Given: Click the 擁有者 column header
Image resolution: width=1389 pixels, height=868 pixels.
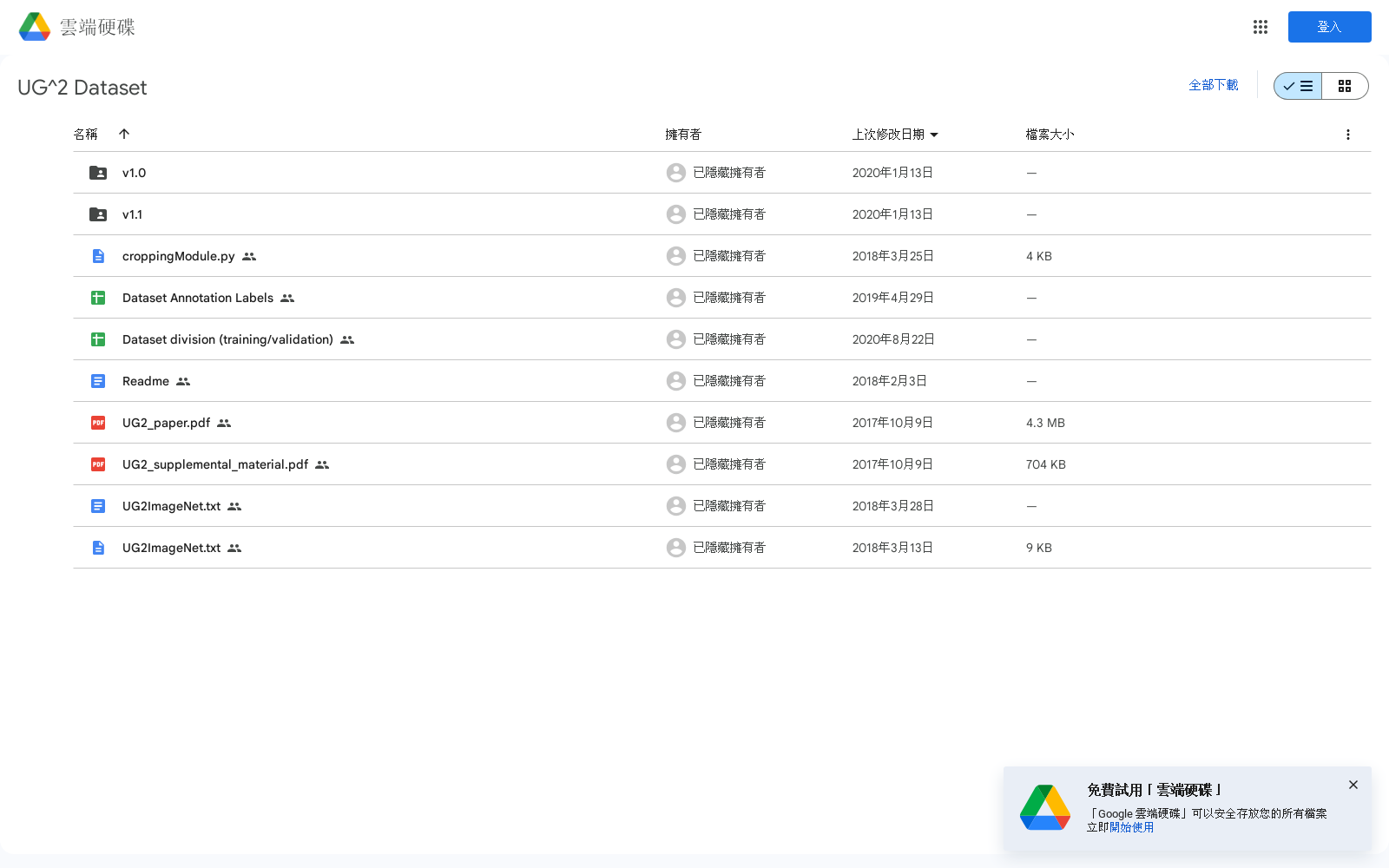Looking at the screenshot, I should pos(683,135).
